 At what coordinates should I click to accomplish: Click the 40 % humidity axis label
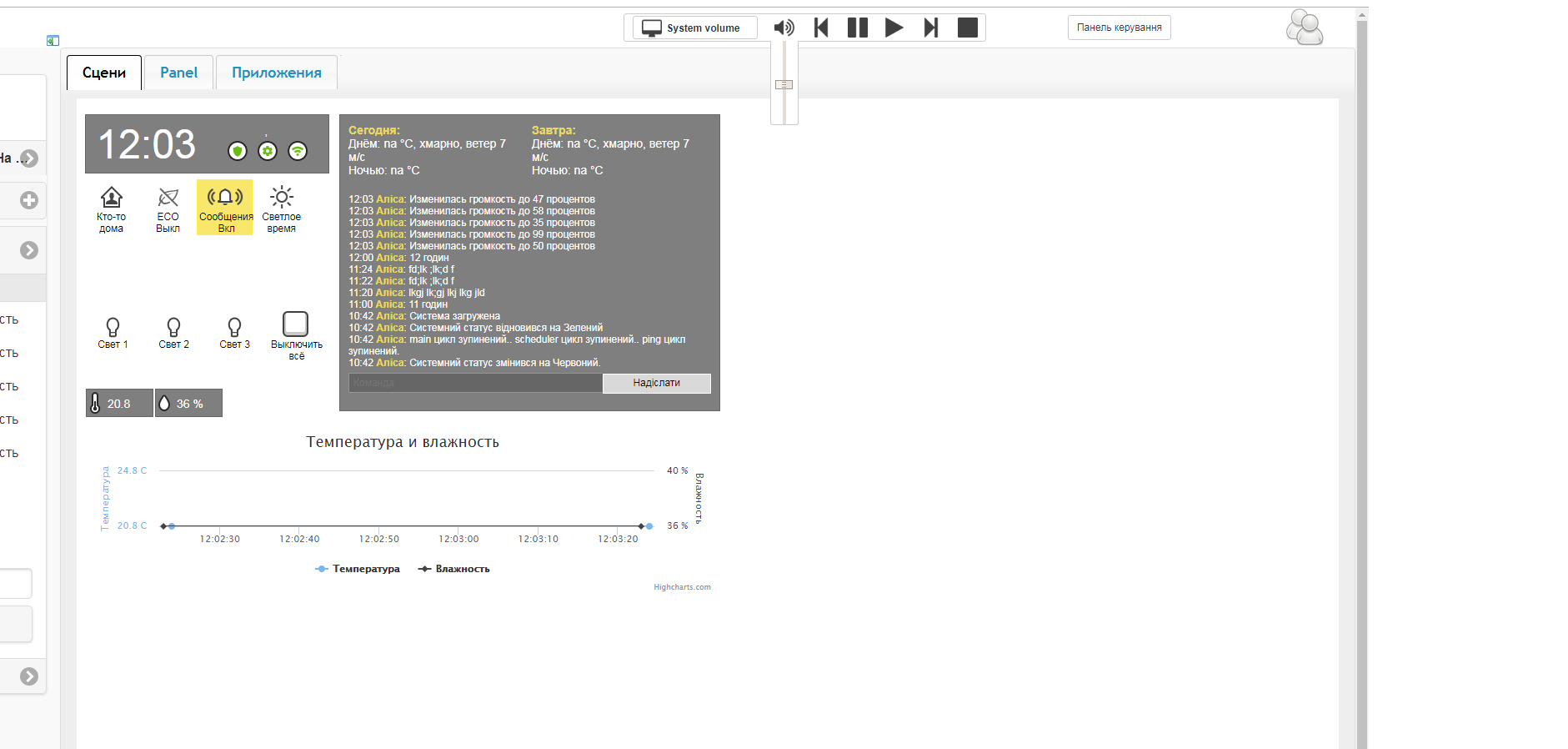(678, 470)
